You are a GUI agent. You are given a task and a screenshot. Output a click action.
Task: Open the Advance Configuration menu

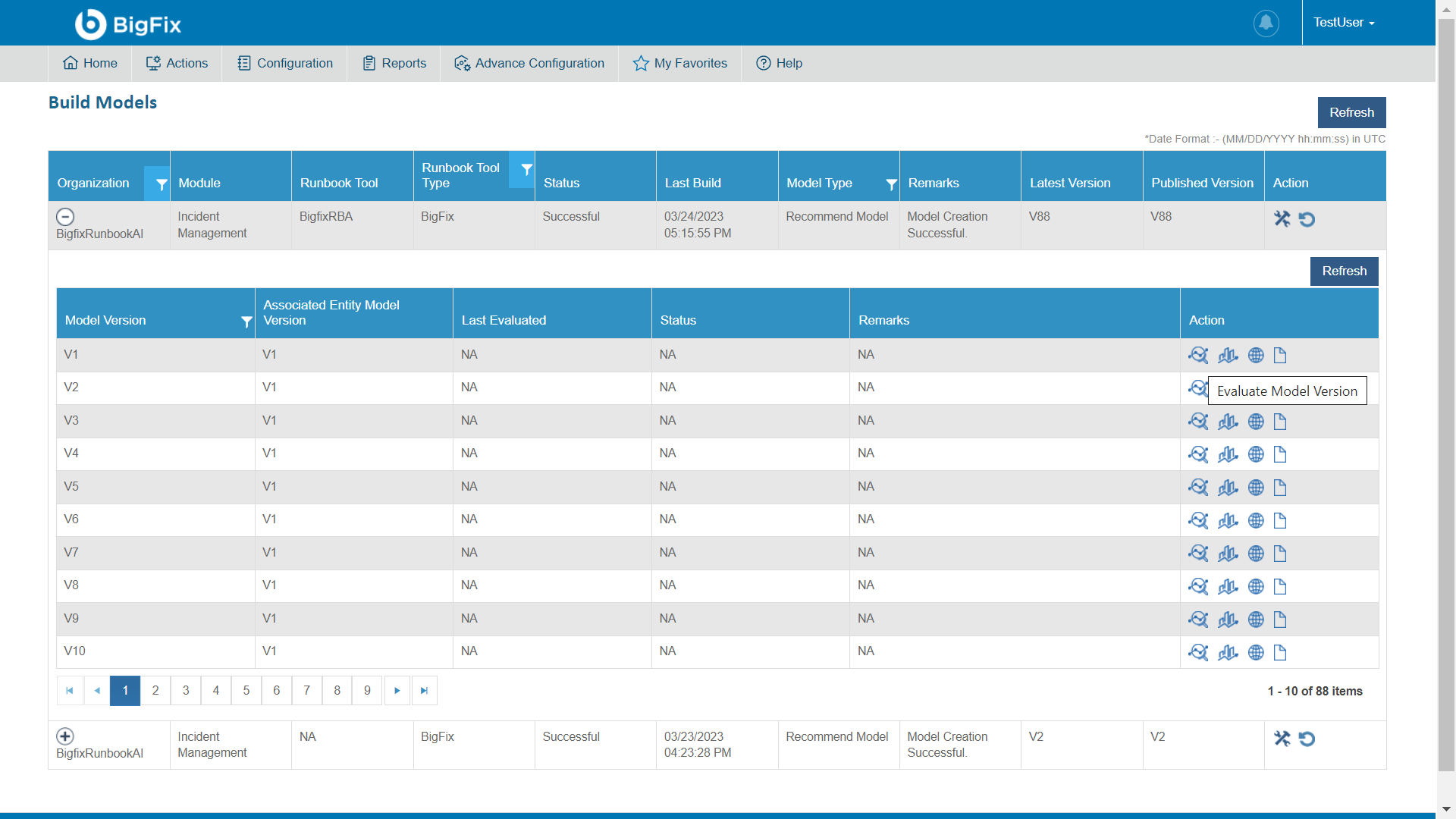click(529, 64)
